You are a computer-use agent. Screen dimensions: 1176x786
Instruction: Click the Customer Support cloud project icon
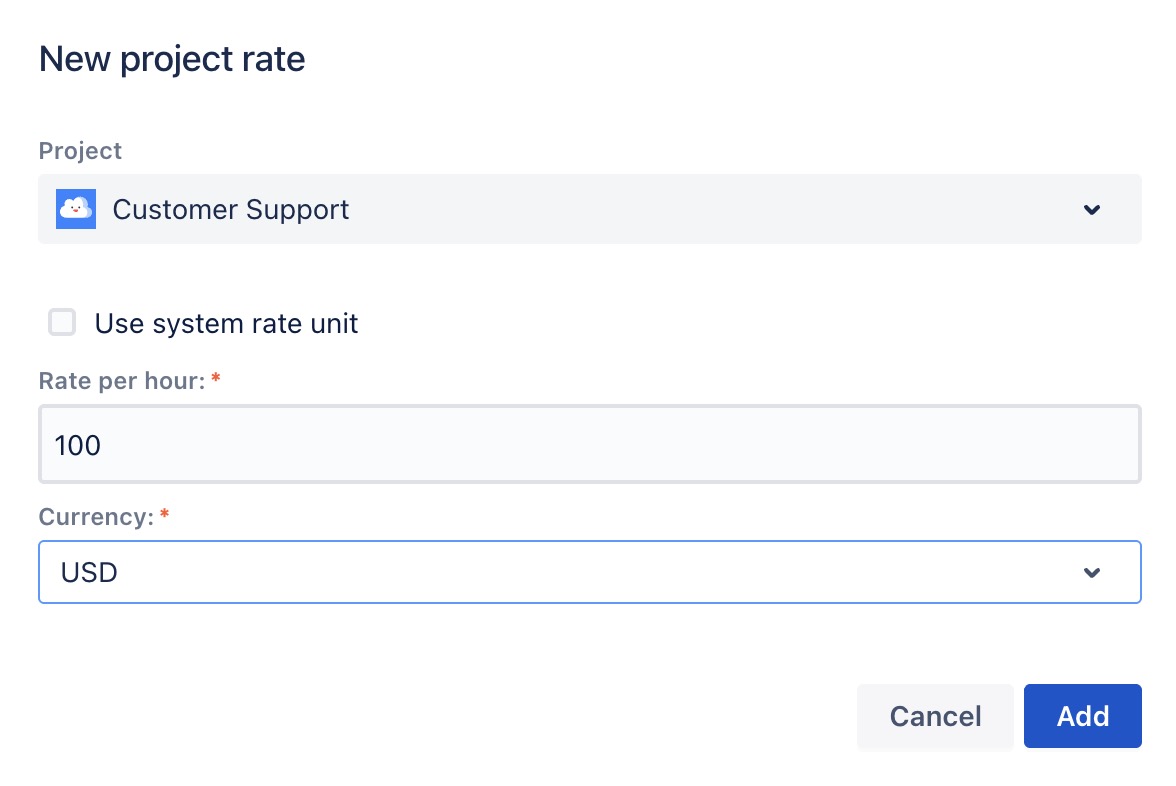coord(76,209)
